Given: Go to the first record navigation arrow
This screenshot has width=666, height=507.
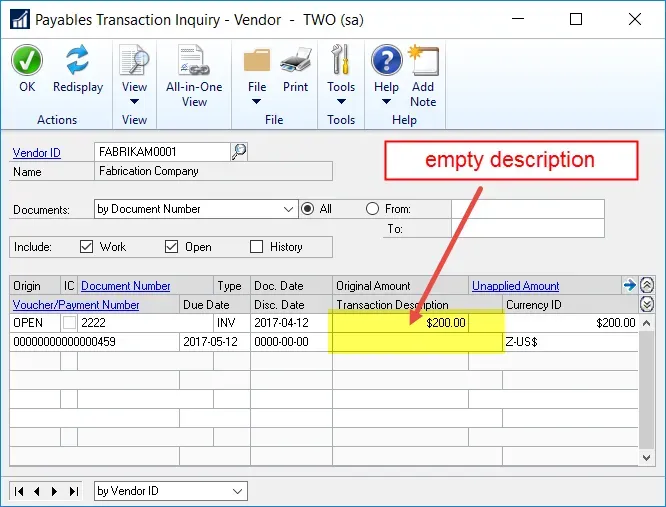Looking at the screenshot, I should pyautogui.click(x=20, y=491).
